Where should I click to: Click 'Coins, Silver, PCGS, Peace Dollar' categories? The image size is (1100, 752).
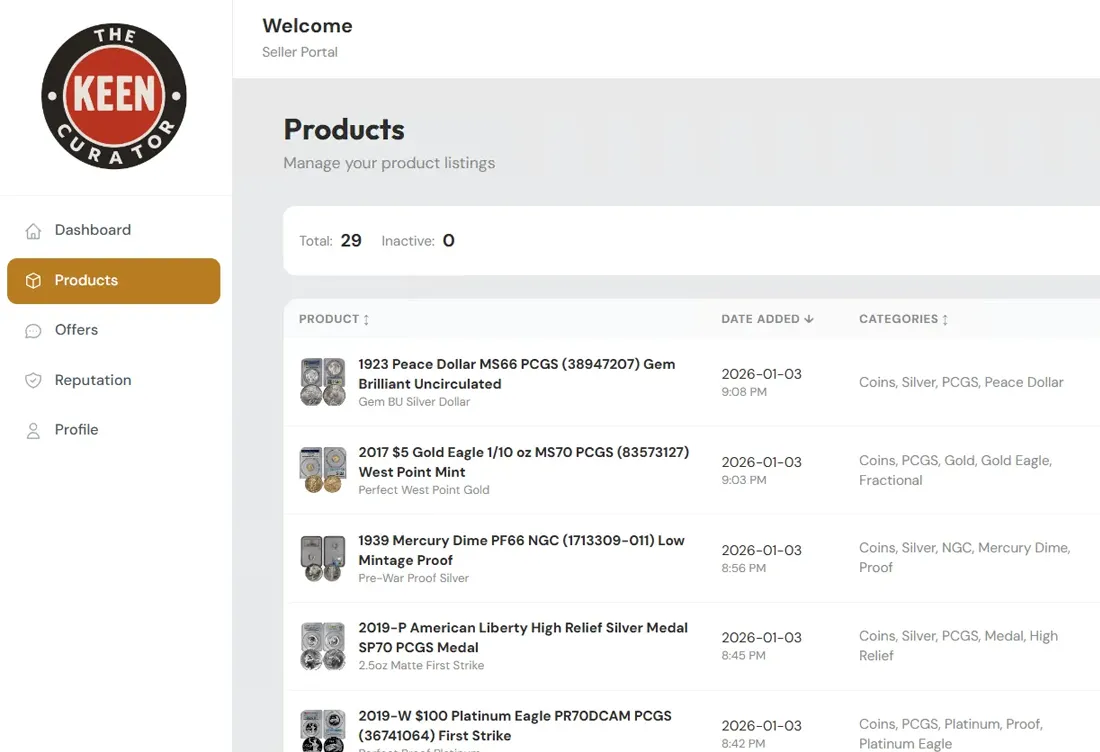tap(961, 382)
